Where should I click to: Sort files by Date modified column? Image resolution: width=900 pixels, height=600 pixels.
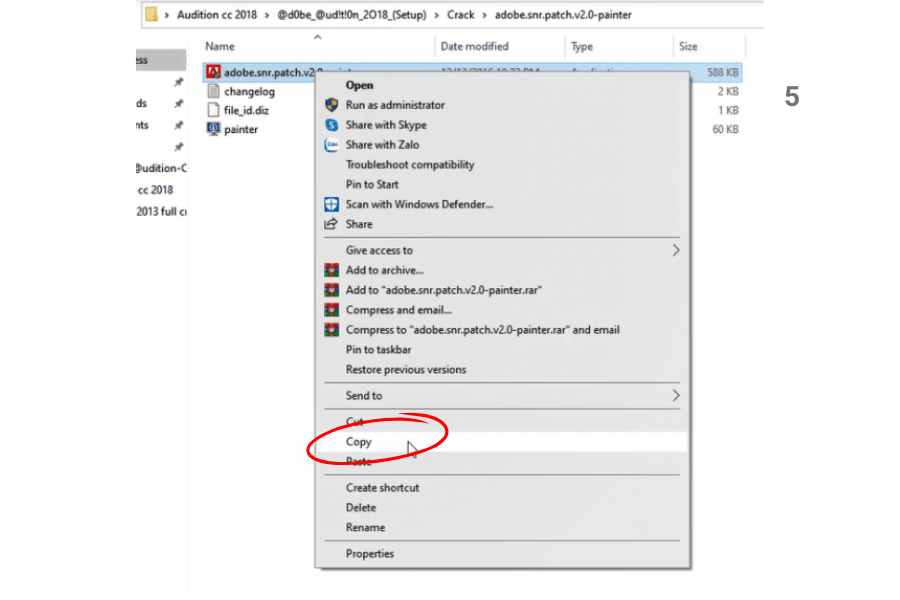[474, 46]
